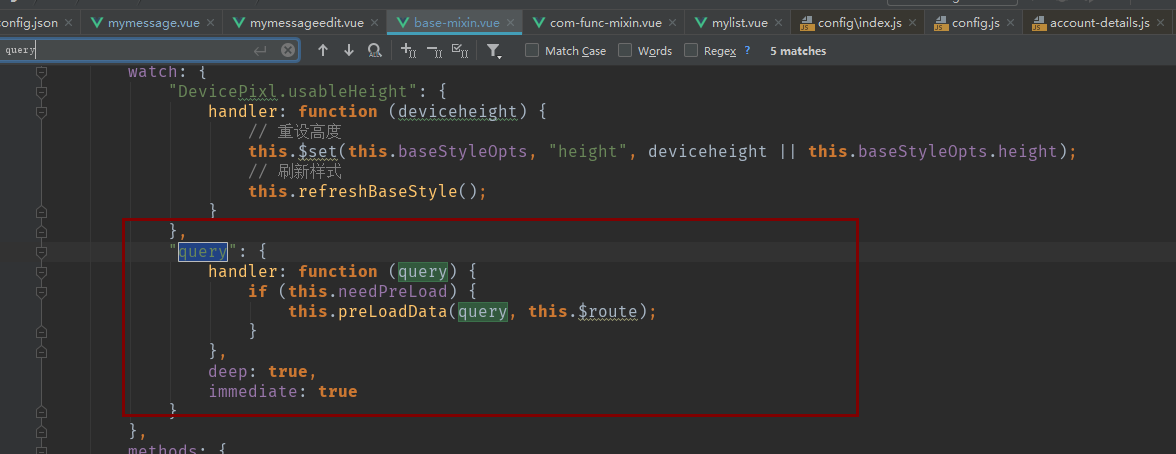Click the "deep: true," line
Screen dimensions: 1176x454
coord(262,371)
